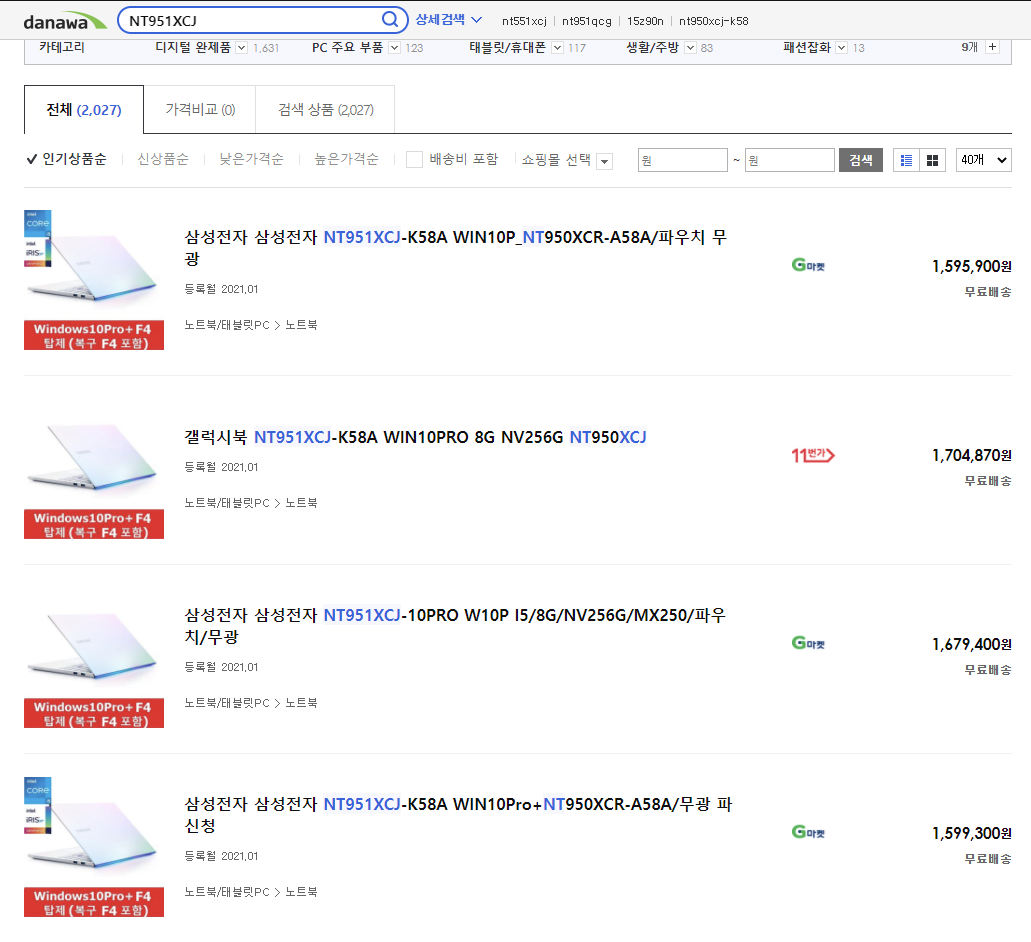1031x942 pixels.
Task: Click related keyword nt951qcg
Action: 587,21
